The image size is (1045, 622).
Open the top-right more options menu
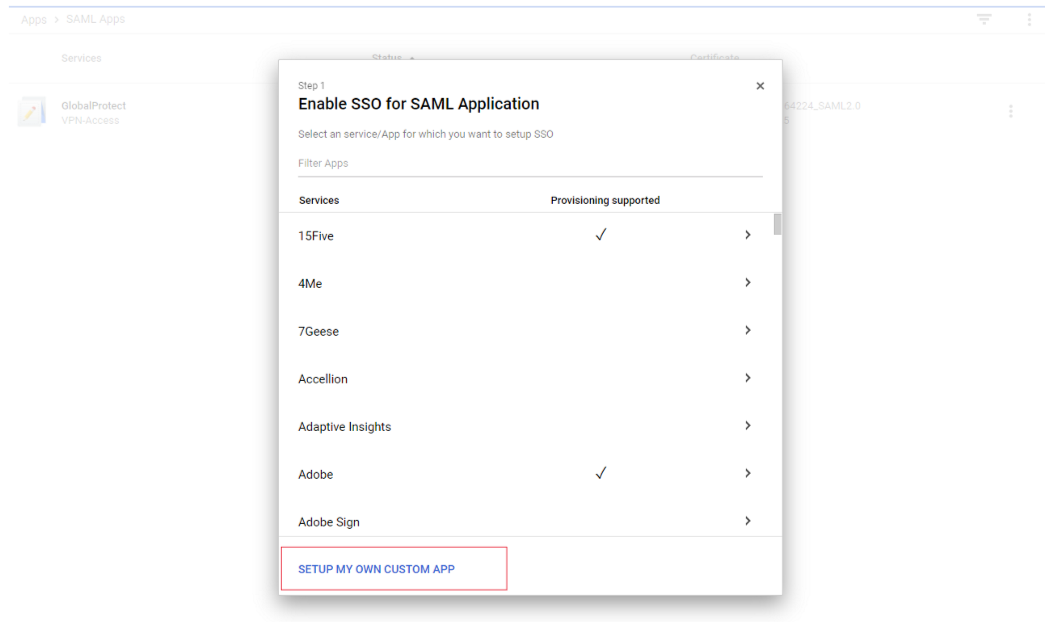[1029, 19]
